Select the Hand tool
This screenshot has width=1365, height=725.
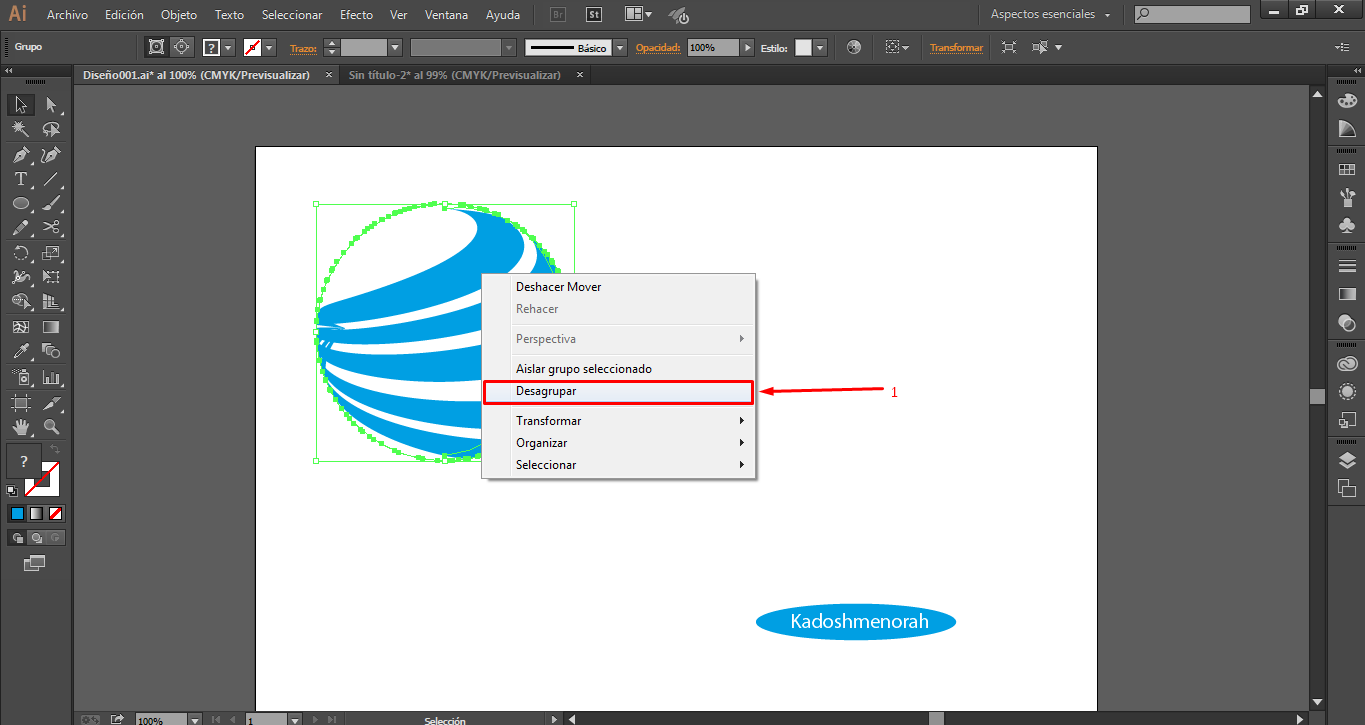(x=21, y=427)
